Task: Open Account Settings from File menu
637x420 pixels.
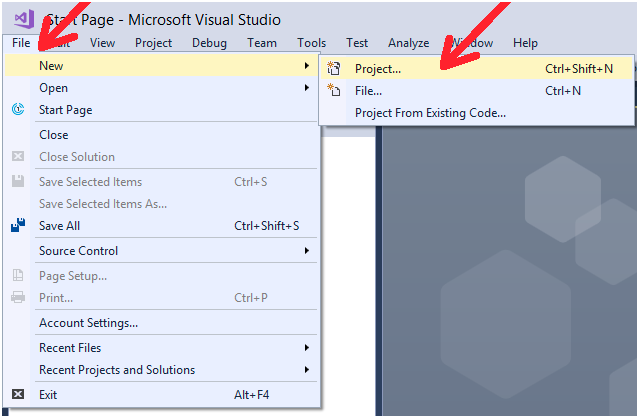Action: 162,323
